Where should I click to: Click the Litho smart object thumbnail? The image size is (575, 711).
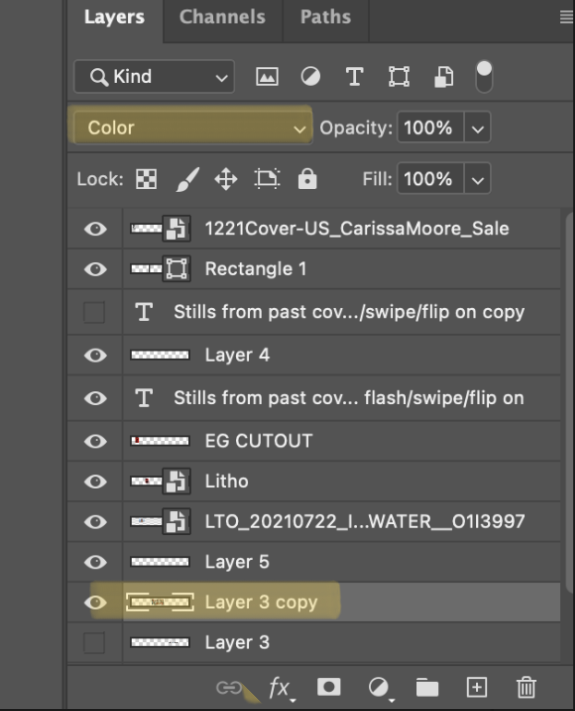click(x=160, y=481)
